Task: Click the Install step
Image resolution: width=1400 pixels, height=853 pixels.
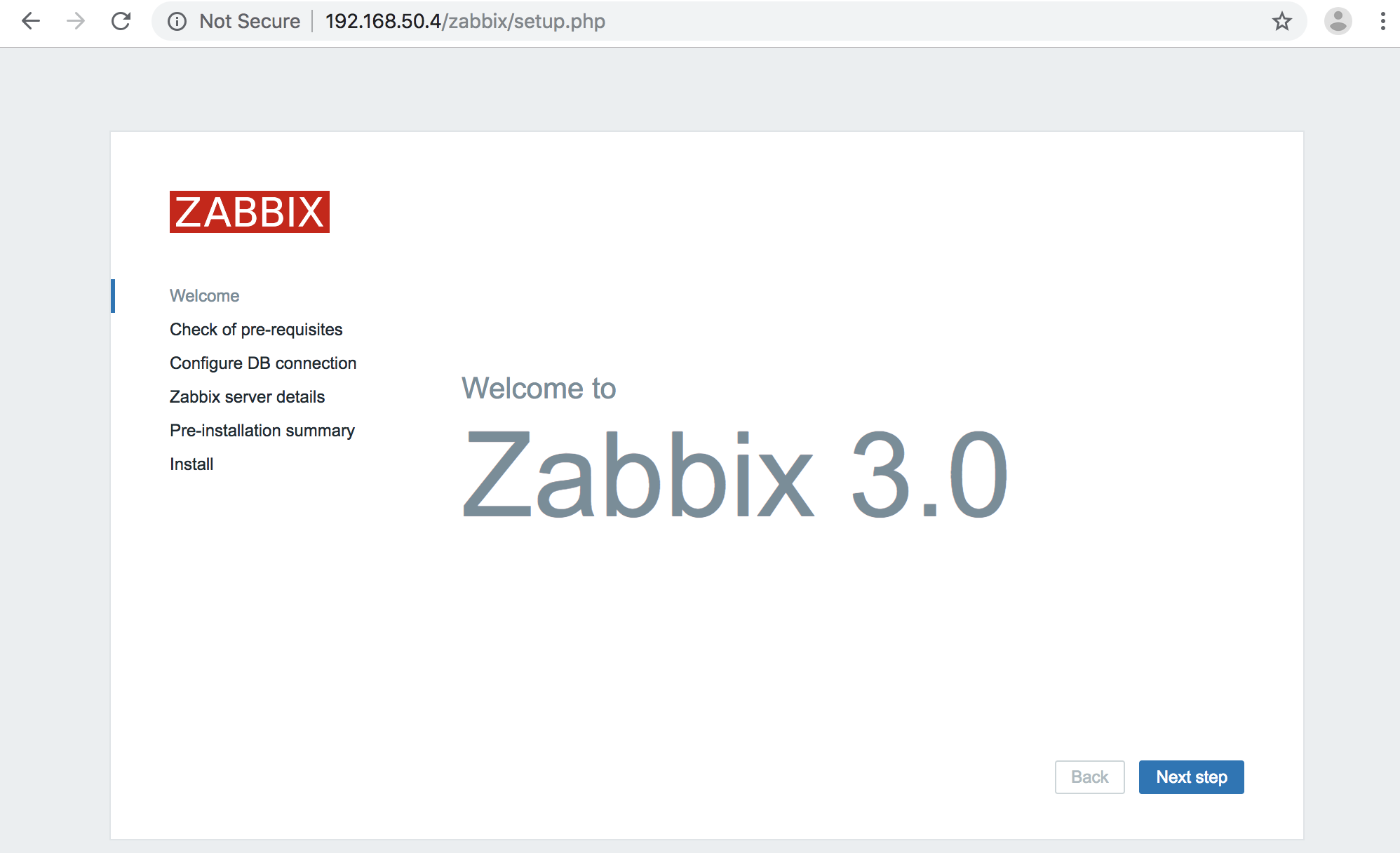Action: pyautogui.click(x=191, y=462)
